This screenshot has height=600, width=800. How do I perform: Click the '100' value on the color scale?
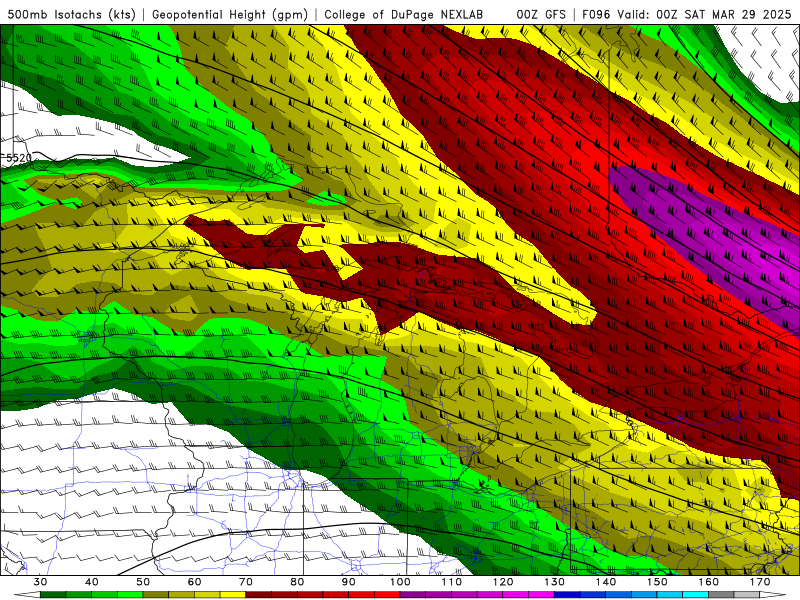point(400,582)
